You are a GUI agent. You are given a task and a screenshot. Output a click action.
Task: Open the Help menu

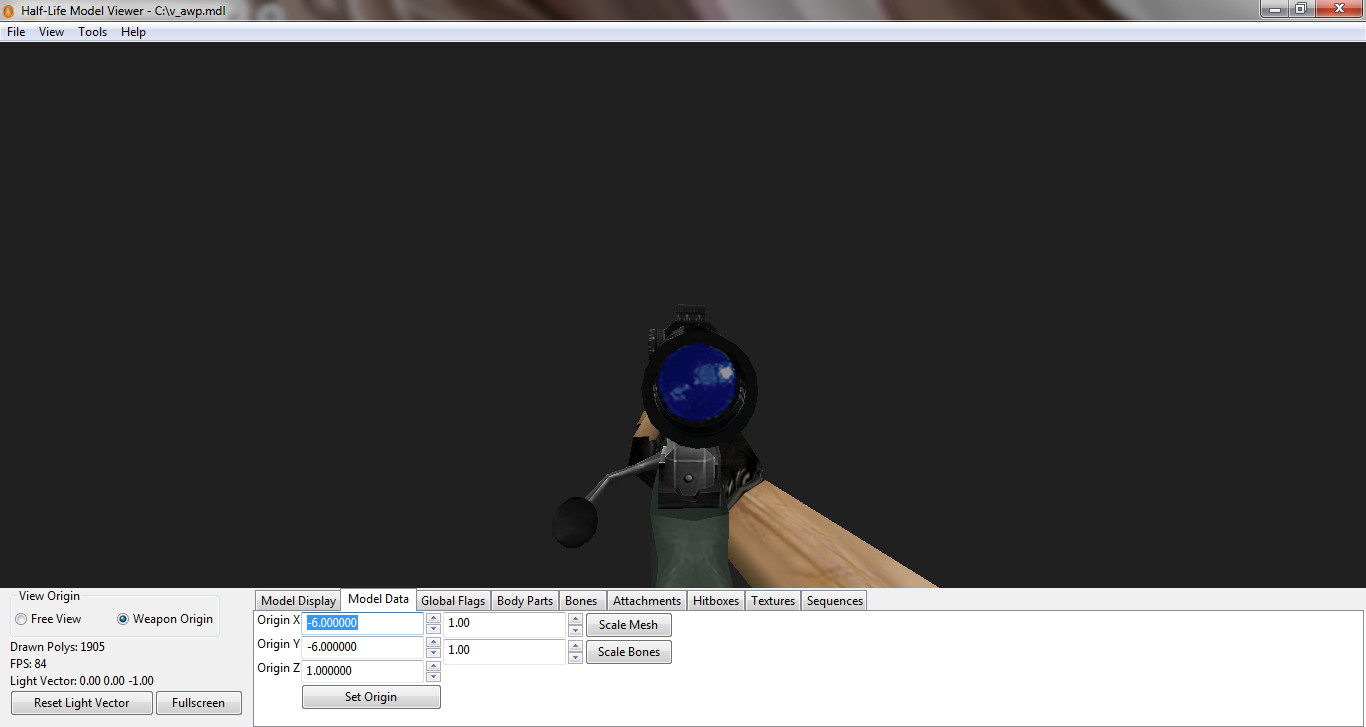(133, 32)
